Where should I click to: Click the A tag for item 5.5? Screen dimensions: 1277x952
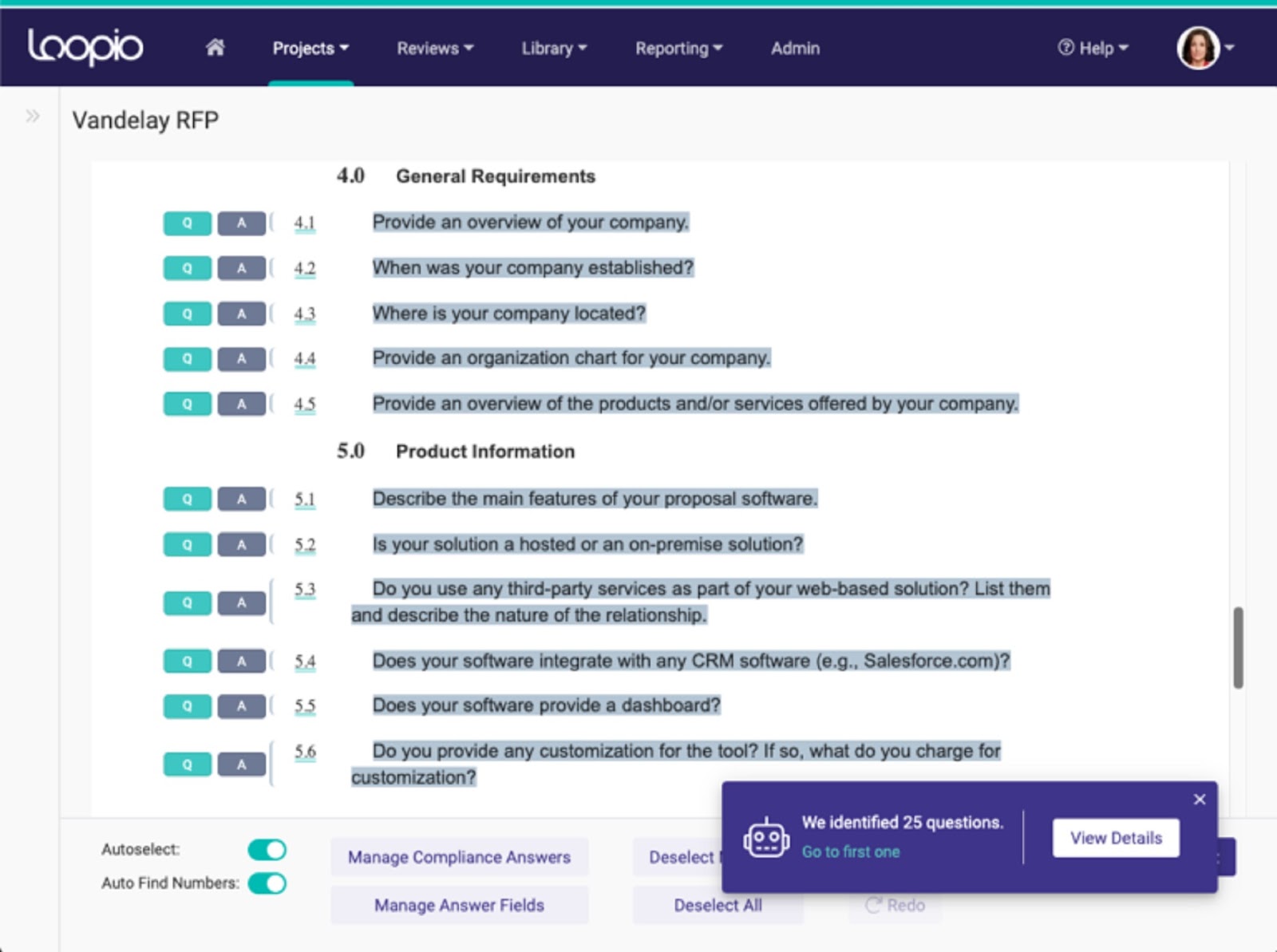point(241,706)
